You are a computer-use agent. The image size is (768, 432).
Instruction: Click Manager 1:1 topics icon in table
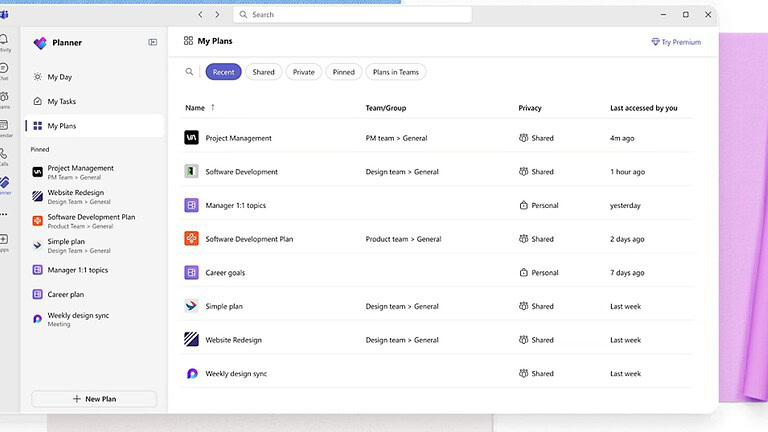point(192,205)
